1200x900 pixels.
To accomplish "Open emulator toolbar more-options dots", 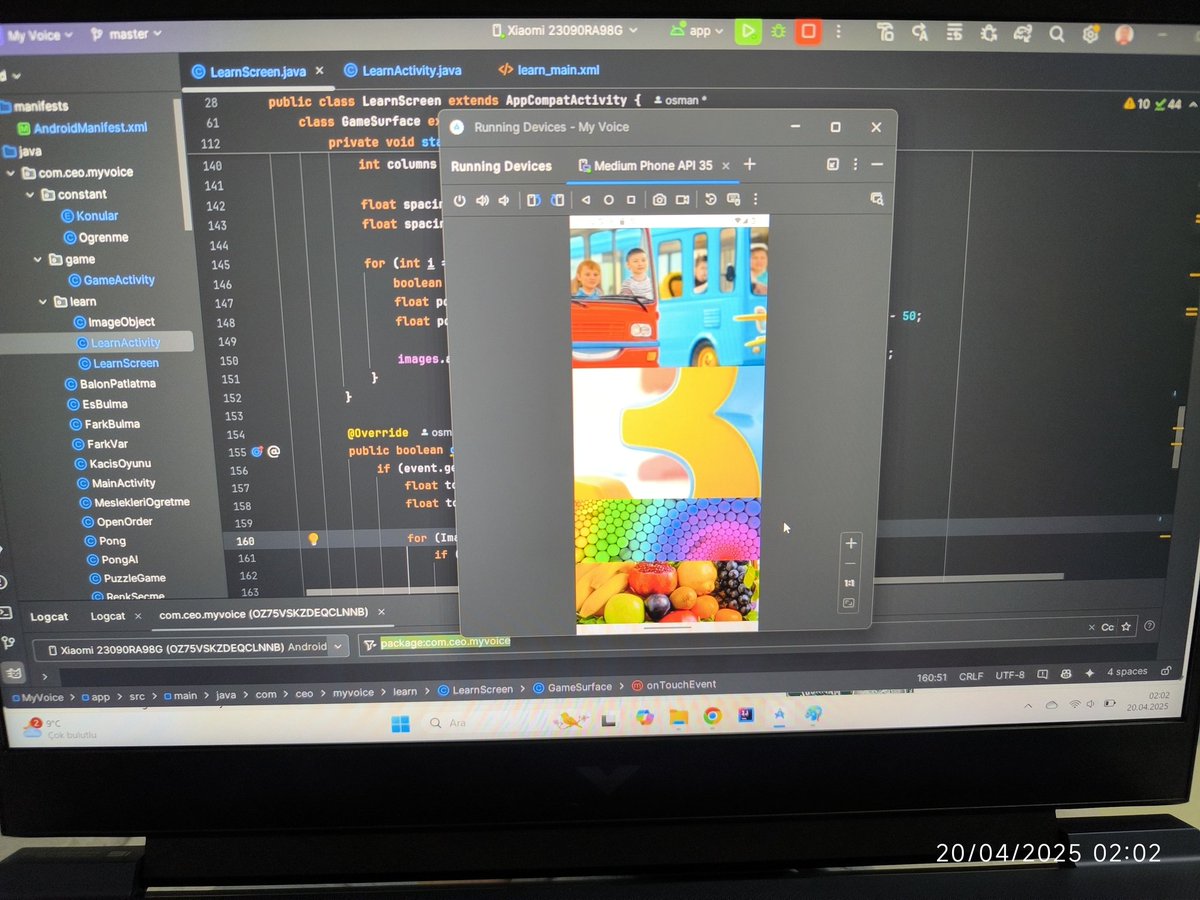I will click(x=756, y=200).
